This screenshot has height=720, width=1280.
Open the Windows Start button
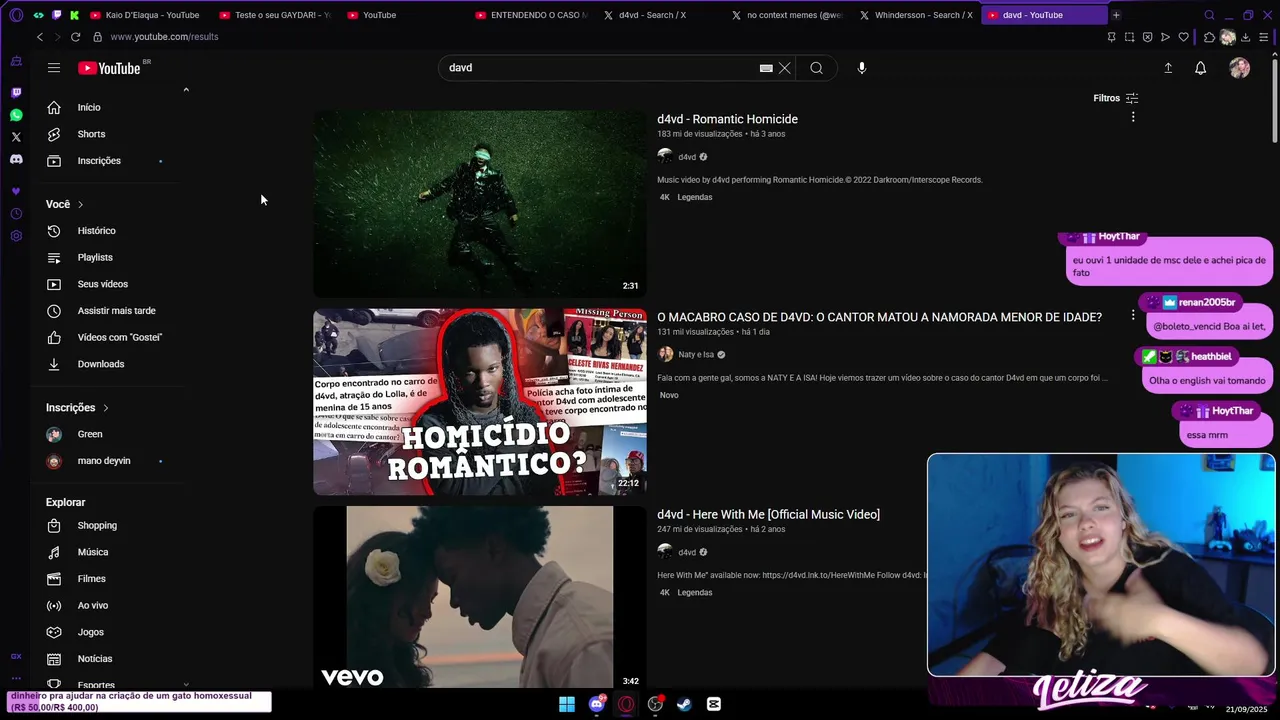pyautogui.click(x=567, y=704)
